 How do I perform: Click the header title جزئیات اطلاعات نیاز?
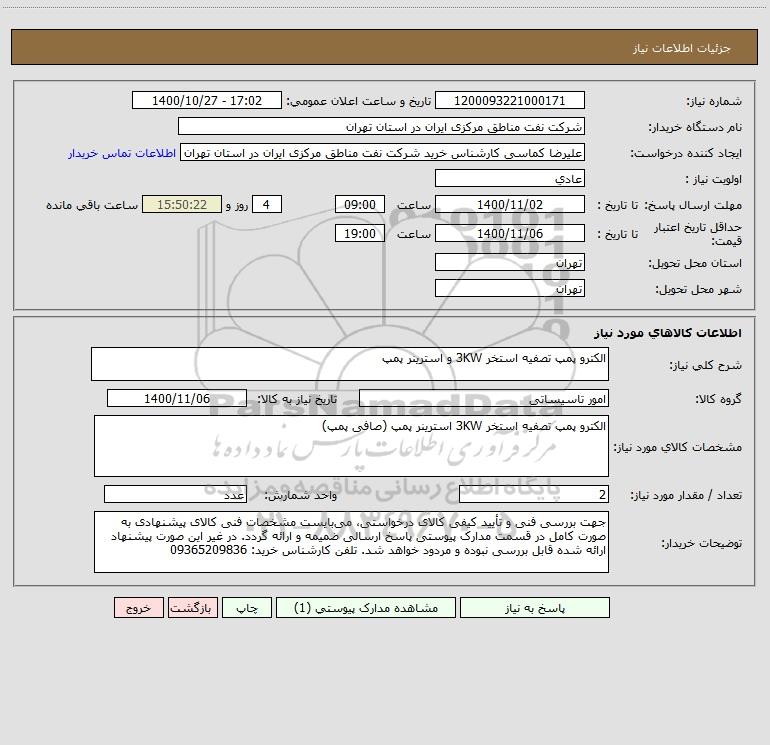click(681, 48)
